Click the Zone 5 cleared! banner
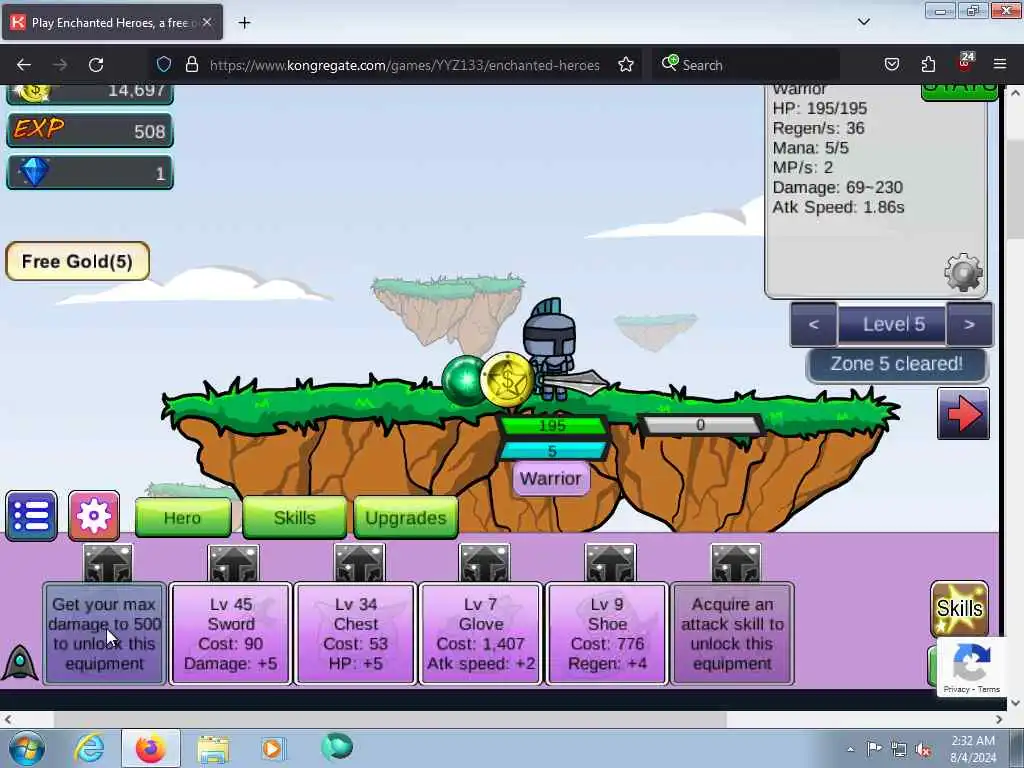 coord(897,364)
